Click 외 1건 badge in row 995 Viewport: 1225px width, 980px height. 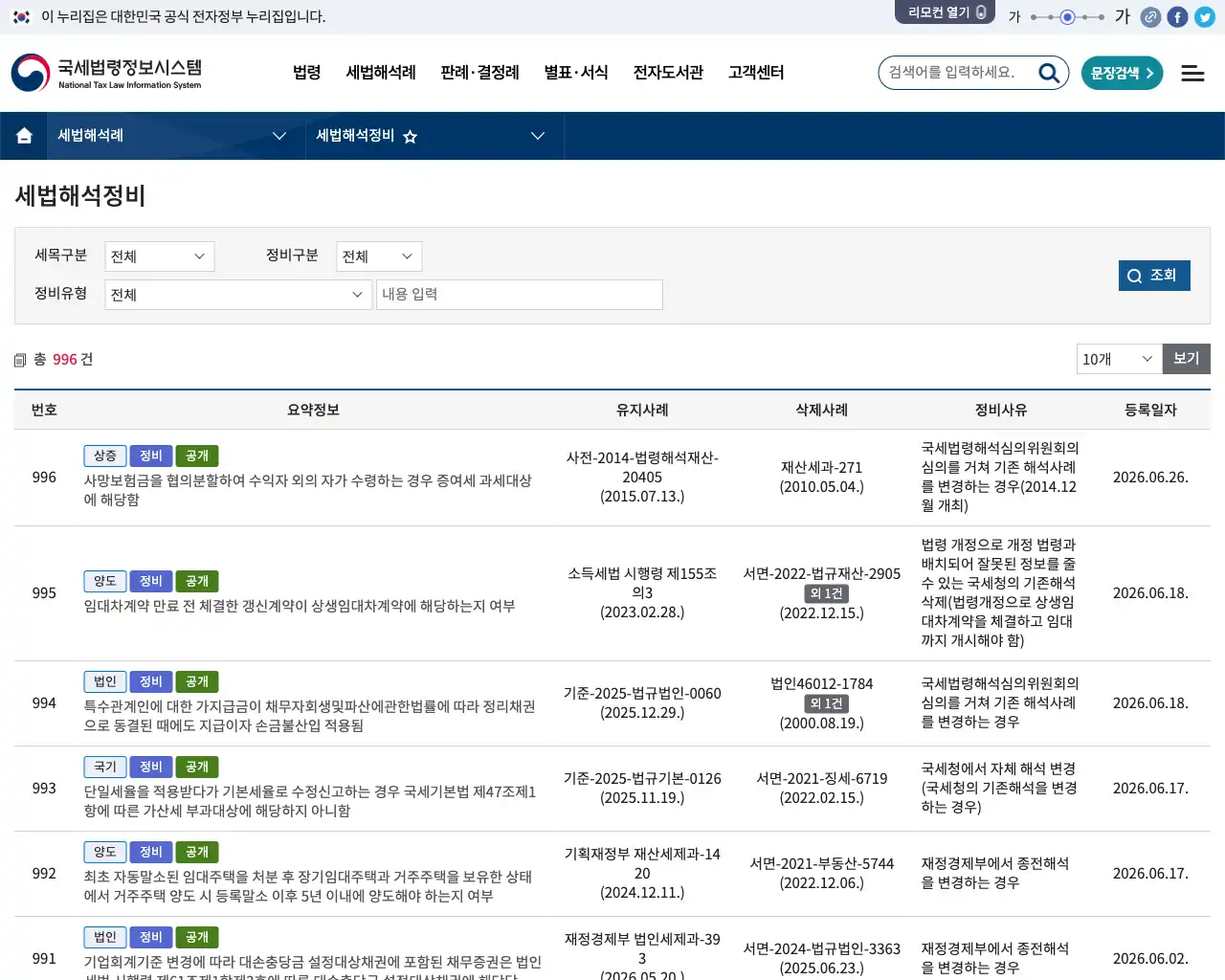[826, 593]
